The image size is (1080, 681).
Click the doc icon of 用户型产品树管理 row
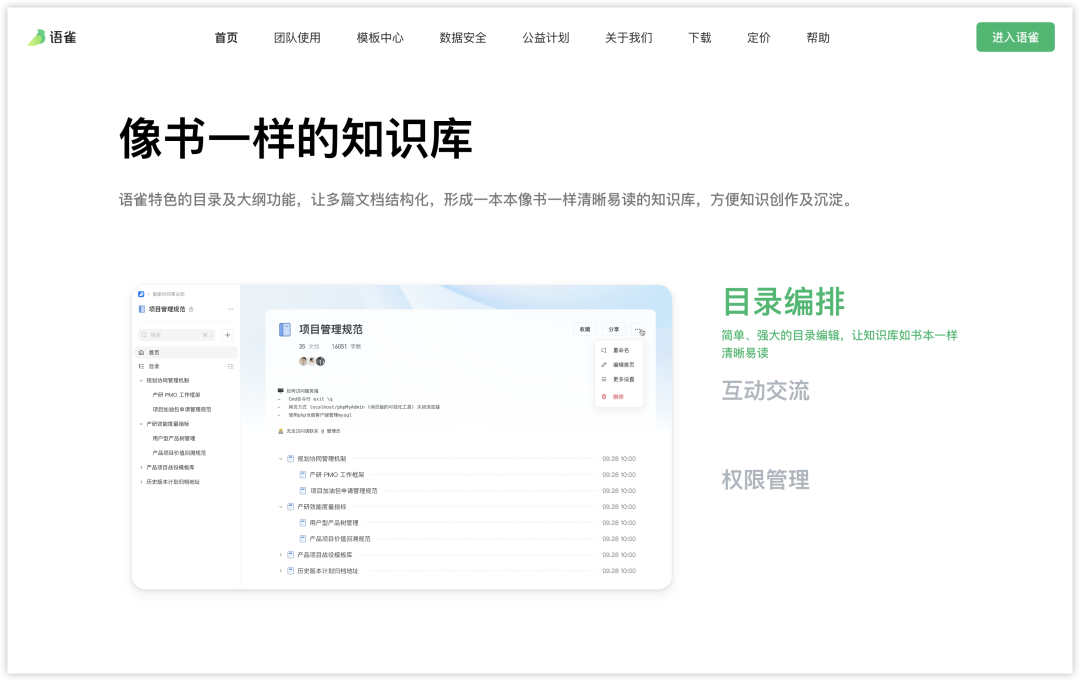302,523
